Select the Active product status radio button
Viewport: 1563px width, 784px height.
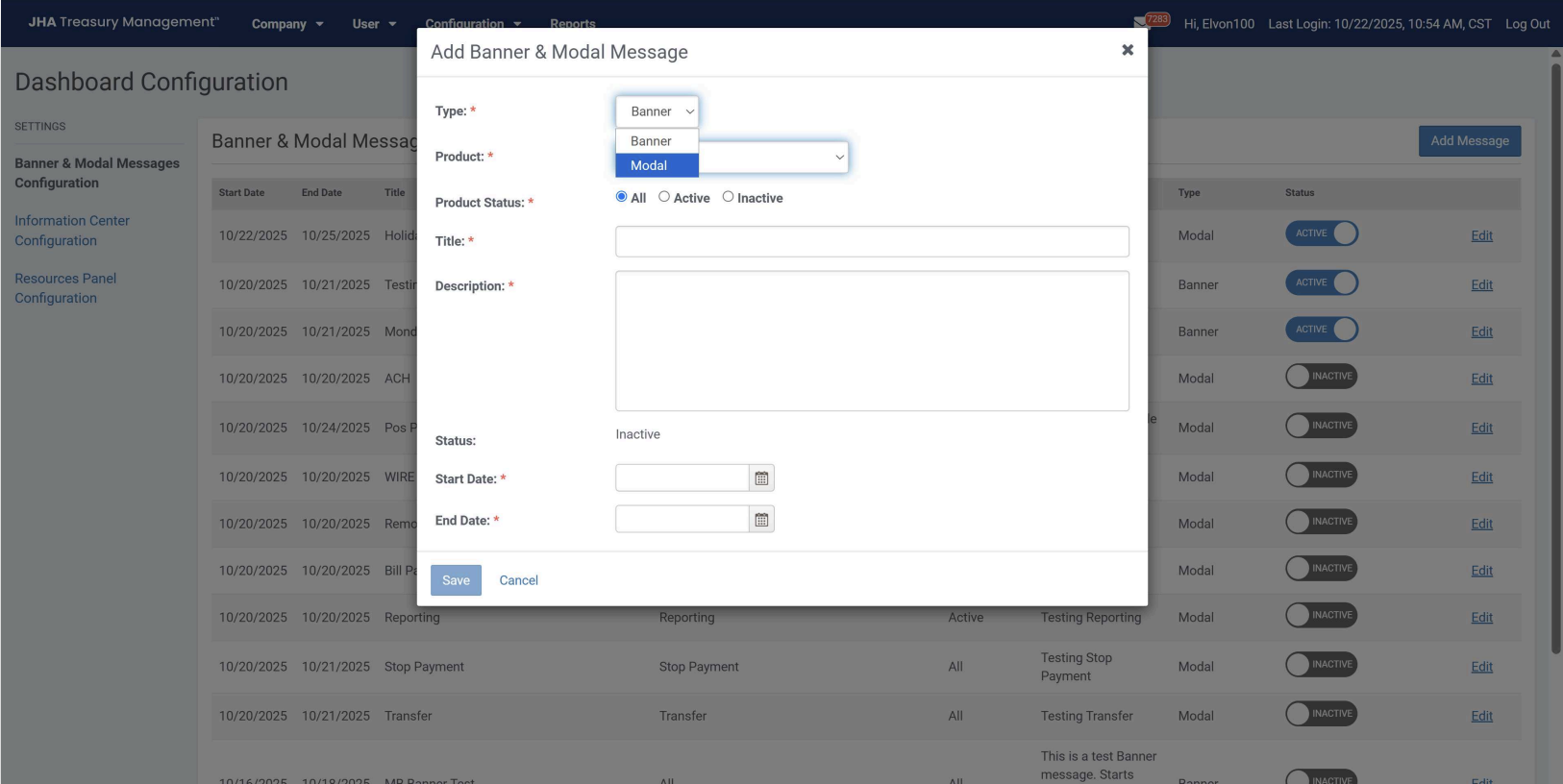point(664,197)
